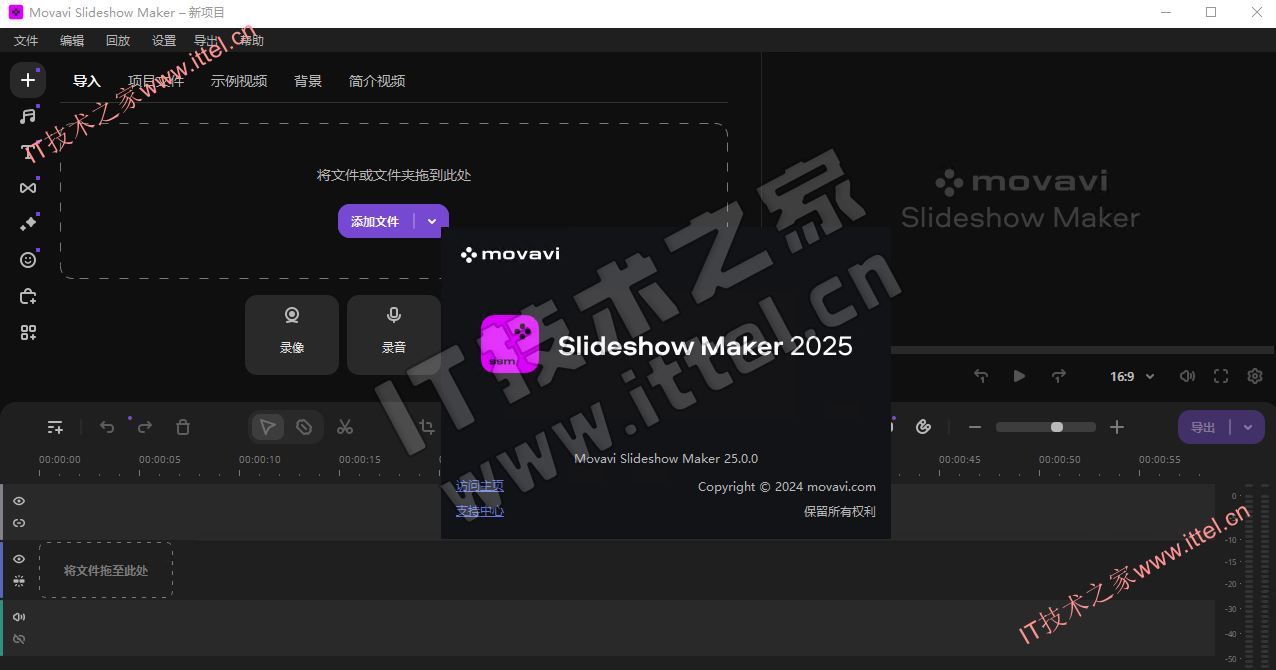Step to next frame in preview
The height and width of the screenshot is (670, 1276).
[1058, 376]
